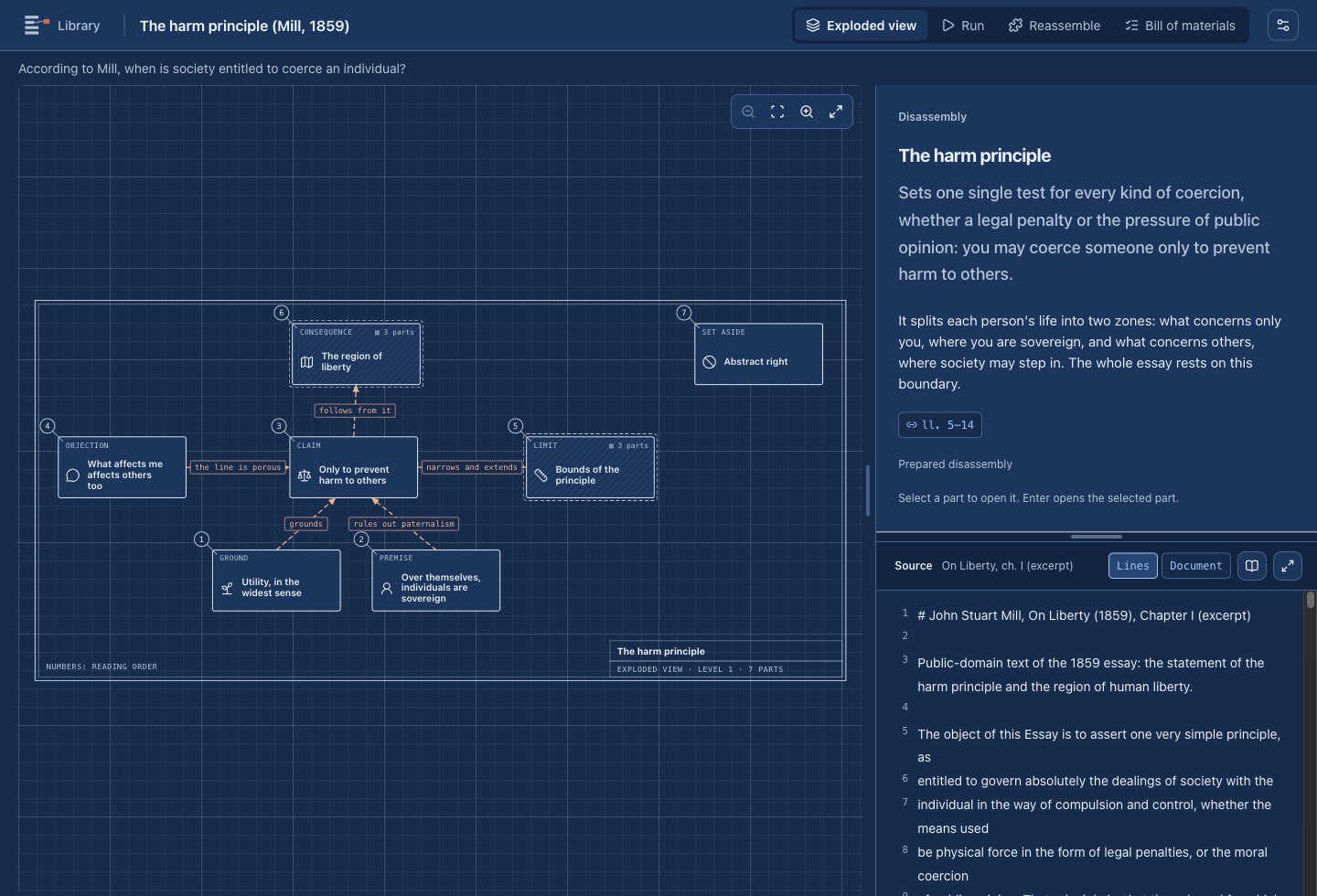This screenshot has height=896, width=1317.
Task: Click reading-order marker 6
Action: point(282,313)
